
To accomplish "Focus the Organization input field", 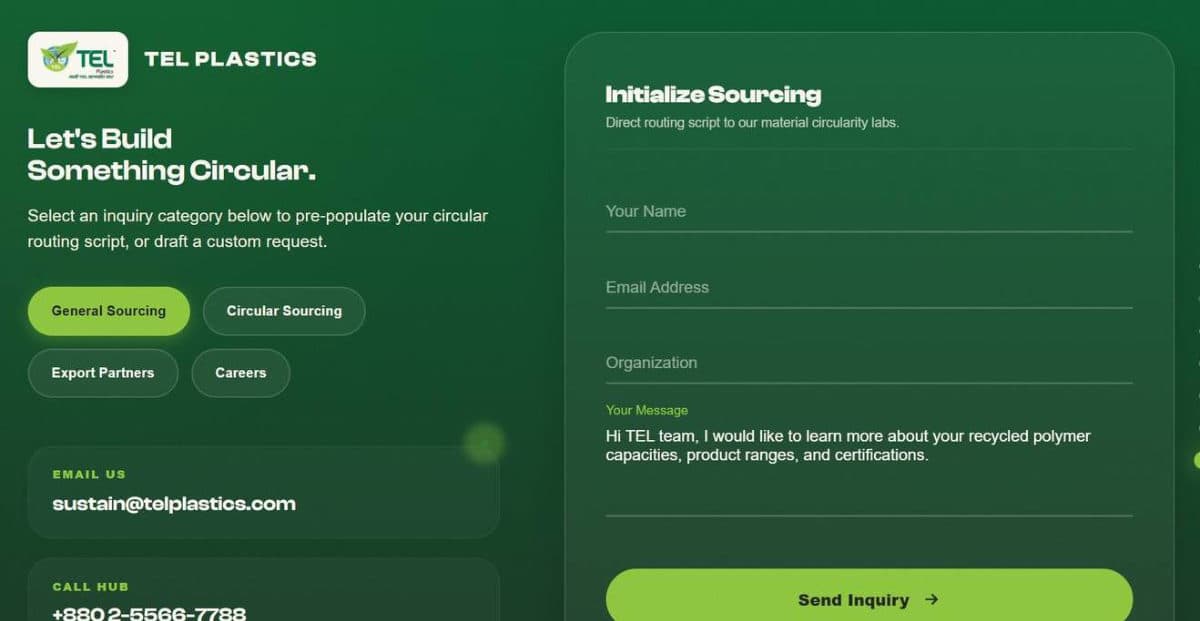I will coord(869,364).
